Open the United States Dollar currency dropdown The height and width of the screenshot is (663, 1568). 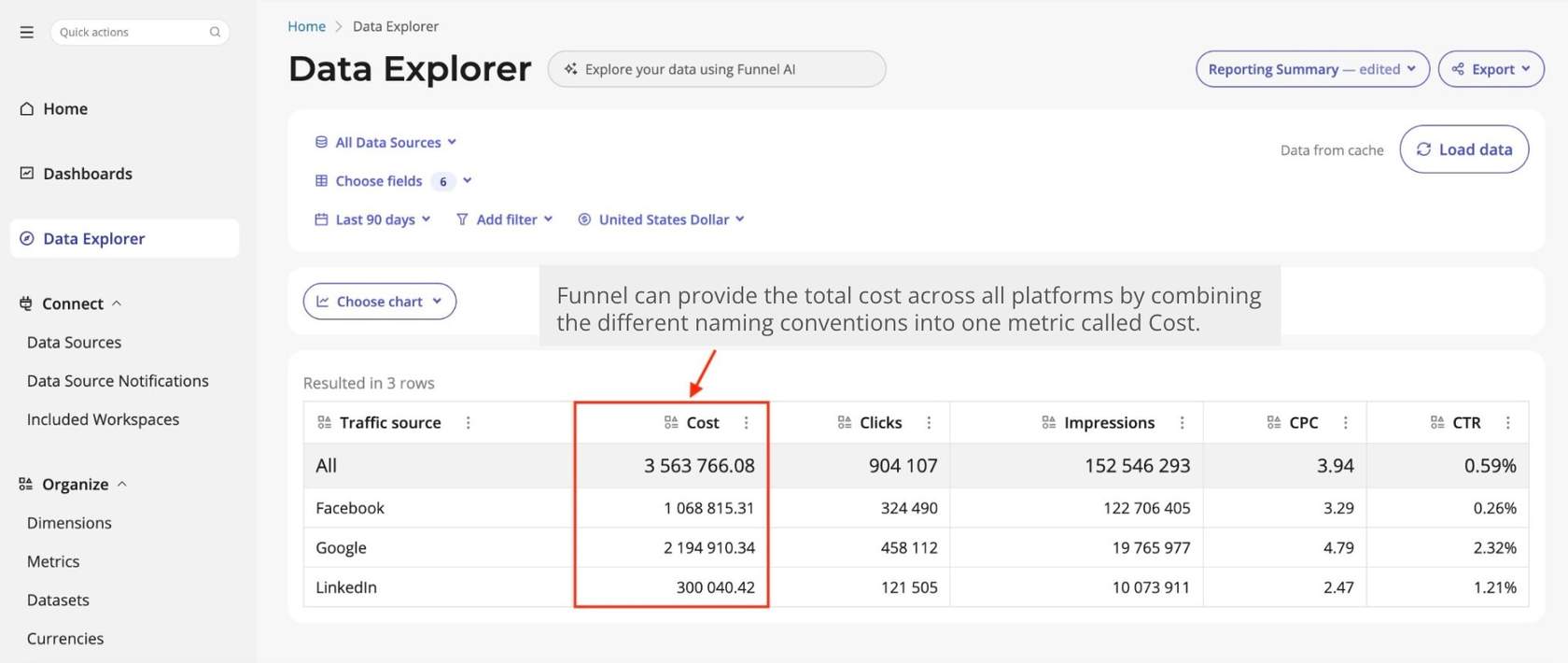[662, 219]
